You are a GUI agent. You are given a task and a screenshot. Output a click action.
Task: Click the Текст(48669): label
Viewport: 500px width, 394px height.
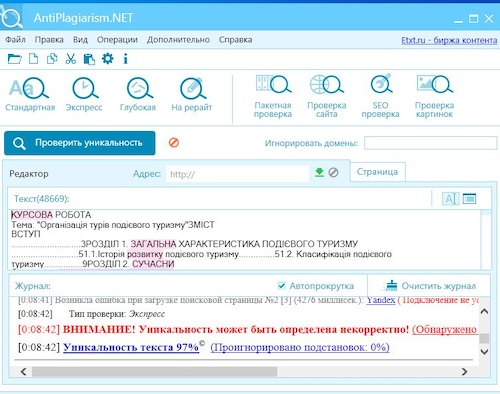tap(42, 199)
